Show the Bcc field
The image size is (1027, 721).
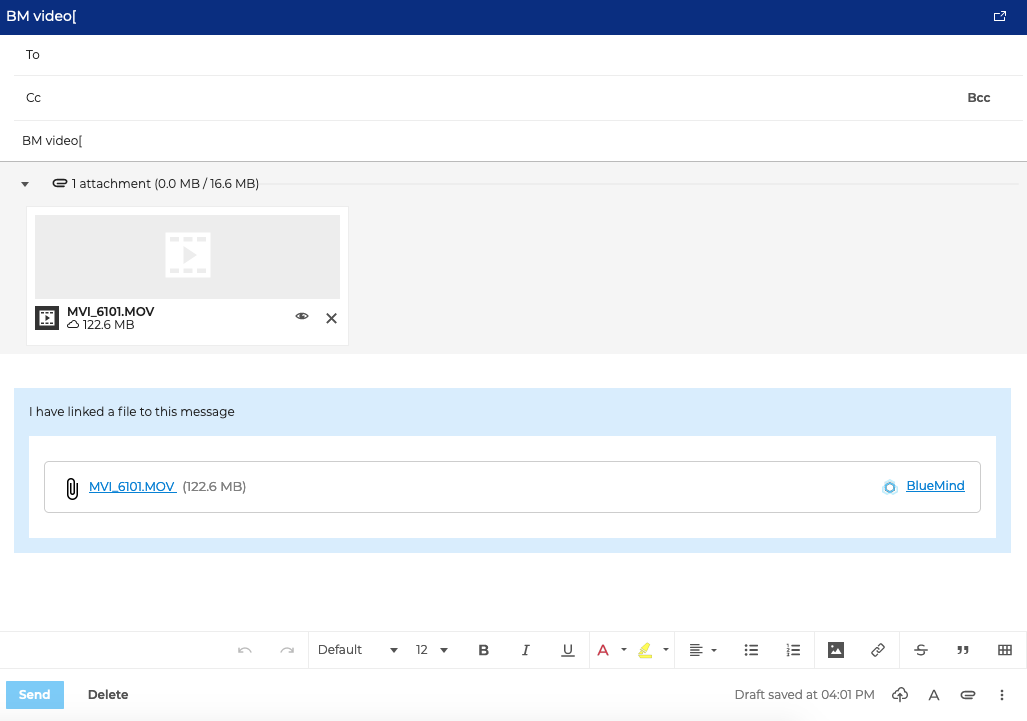[x=979, y=98]
